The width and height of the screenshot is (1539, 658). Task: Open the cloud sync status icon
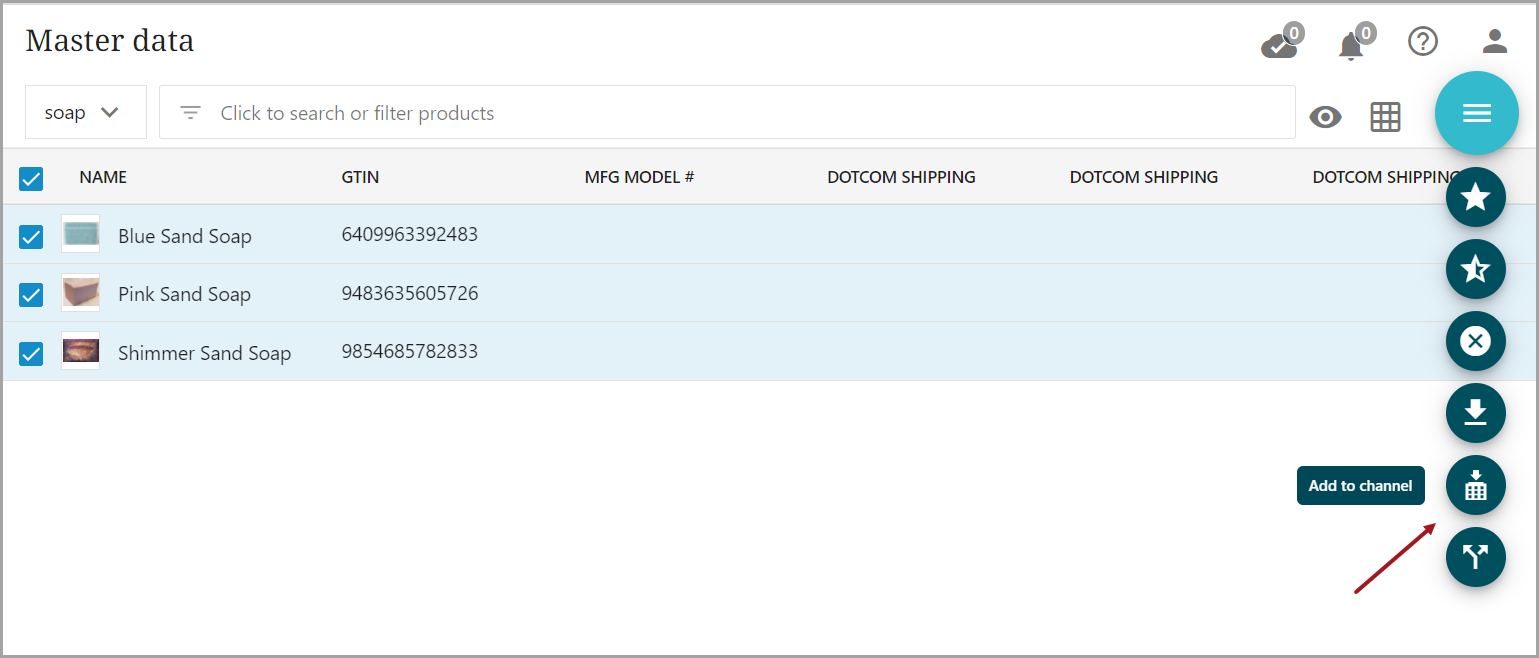pos(1279,45)
